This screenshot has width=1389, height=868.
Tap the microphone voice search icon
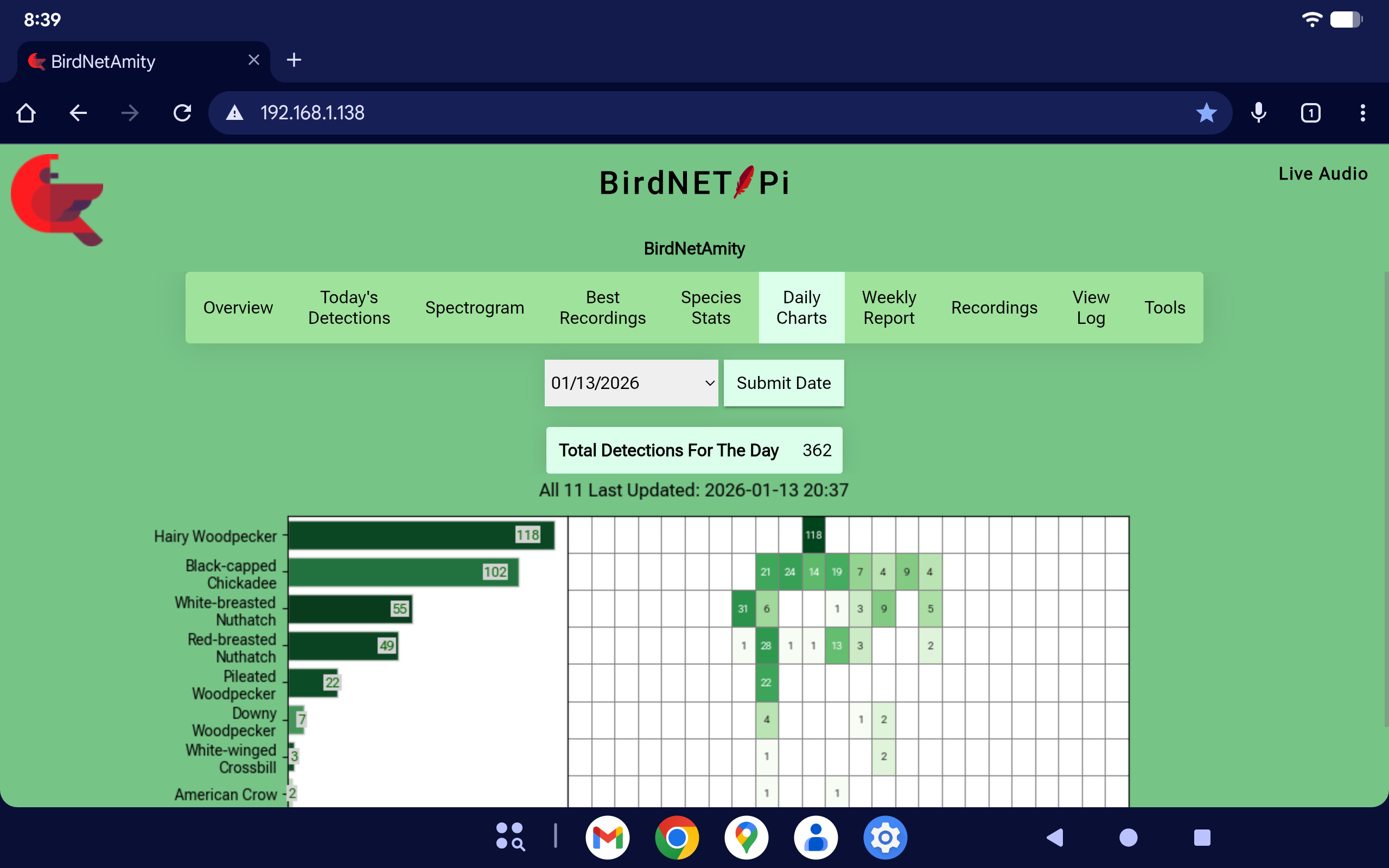click(1258, 112)
